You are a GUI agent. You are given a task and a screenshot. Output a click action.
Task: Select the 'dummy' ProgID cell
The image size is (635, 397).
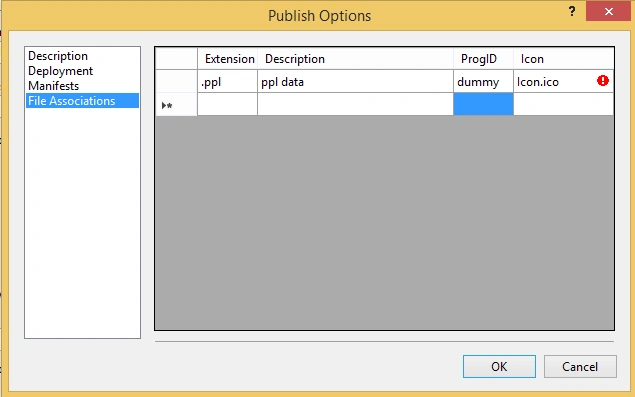pyautogui.click(x=483, y=81)
